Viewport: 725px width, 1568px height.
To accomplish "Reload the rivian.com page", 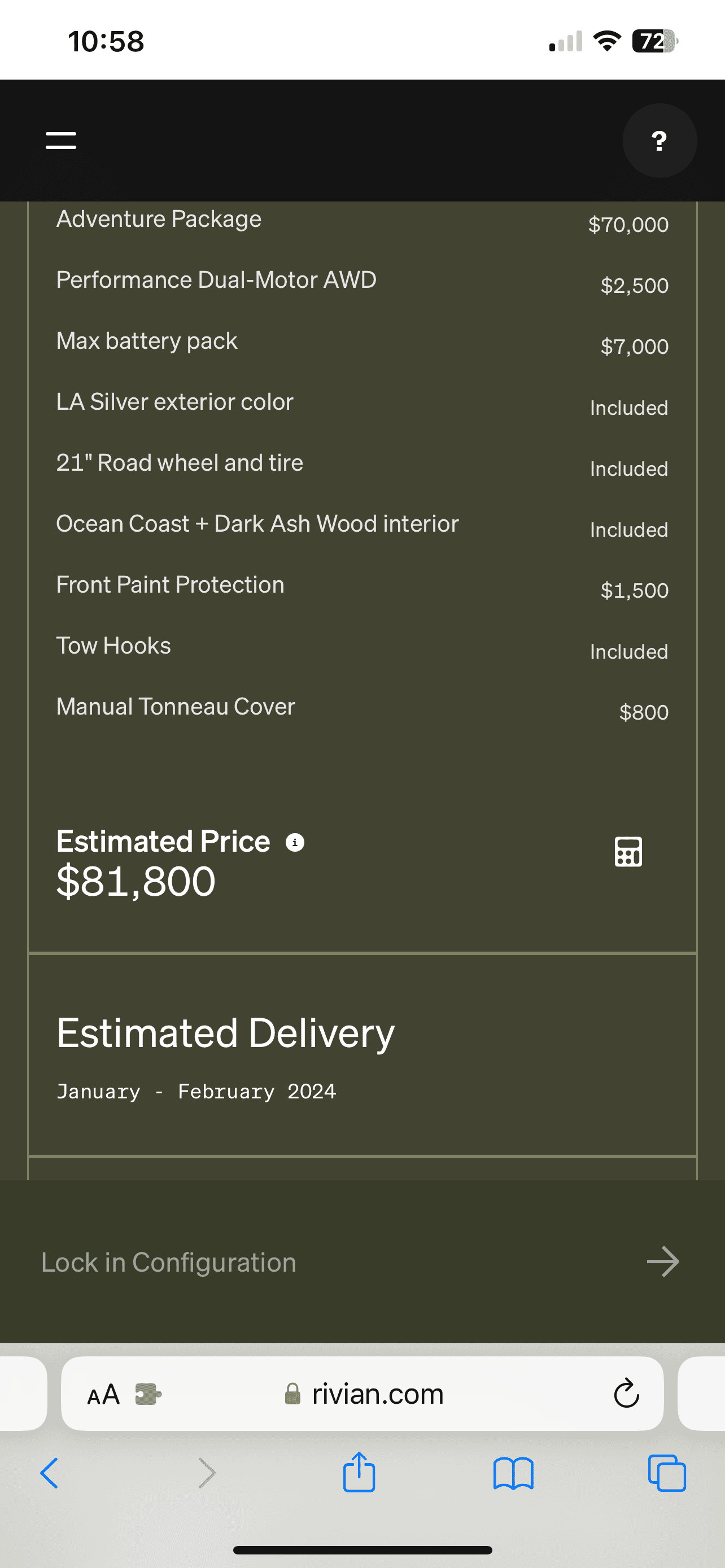I will [x=626, y=1392].
